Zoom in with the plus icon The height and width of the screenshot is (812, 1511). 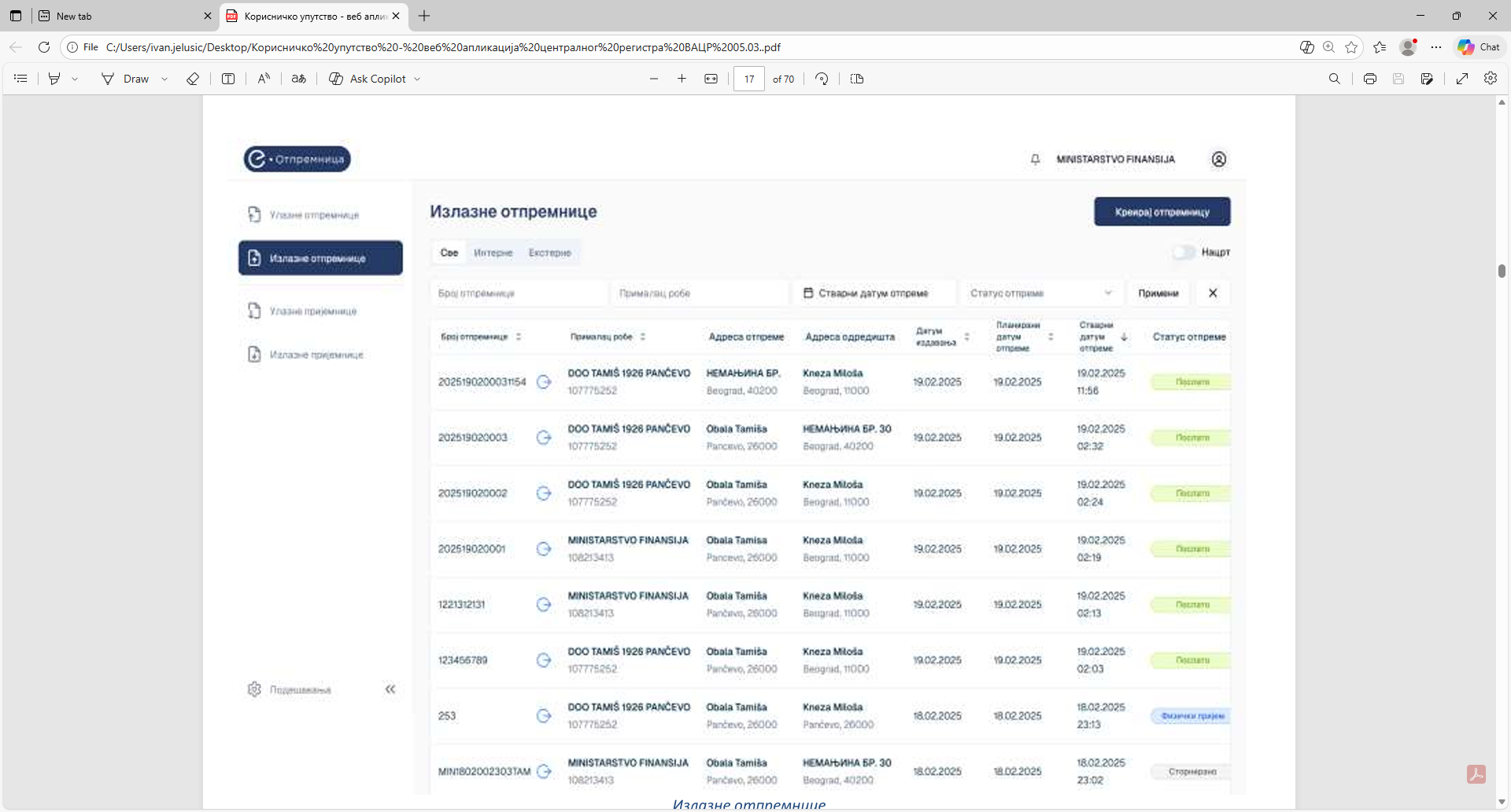[682, 79]
